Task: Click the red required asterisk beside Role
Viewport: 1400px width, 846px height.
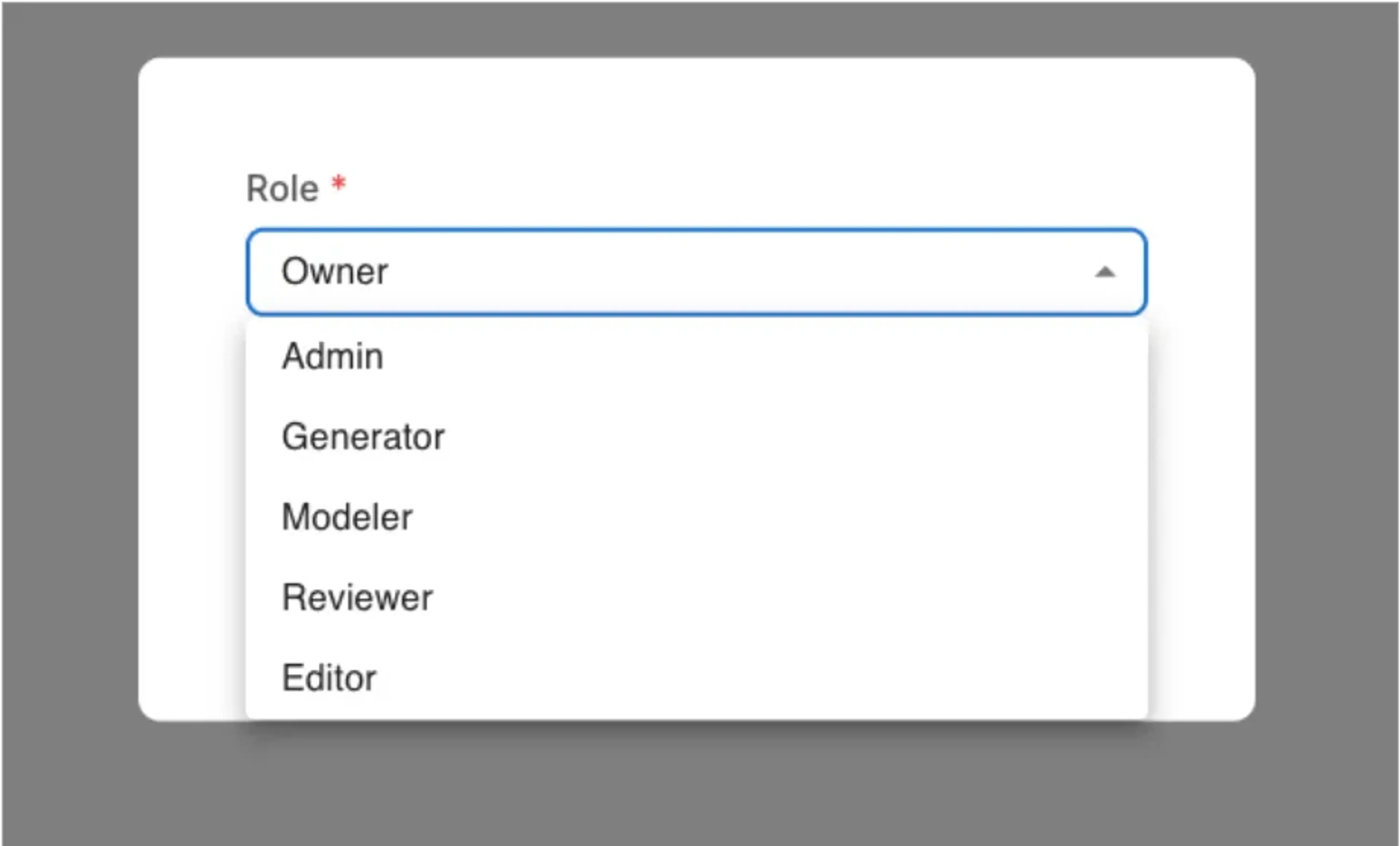Action: pyautogui.click(x=339, y=184)
